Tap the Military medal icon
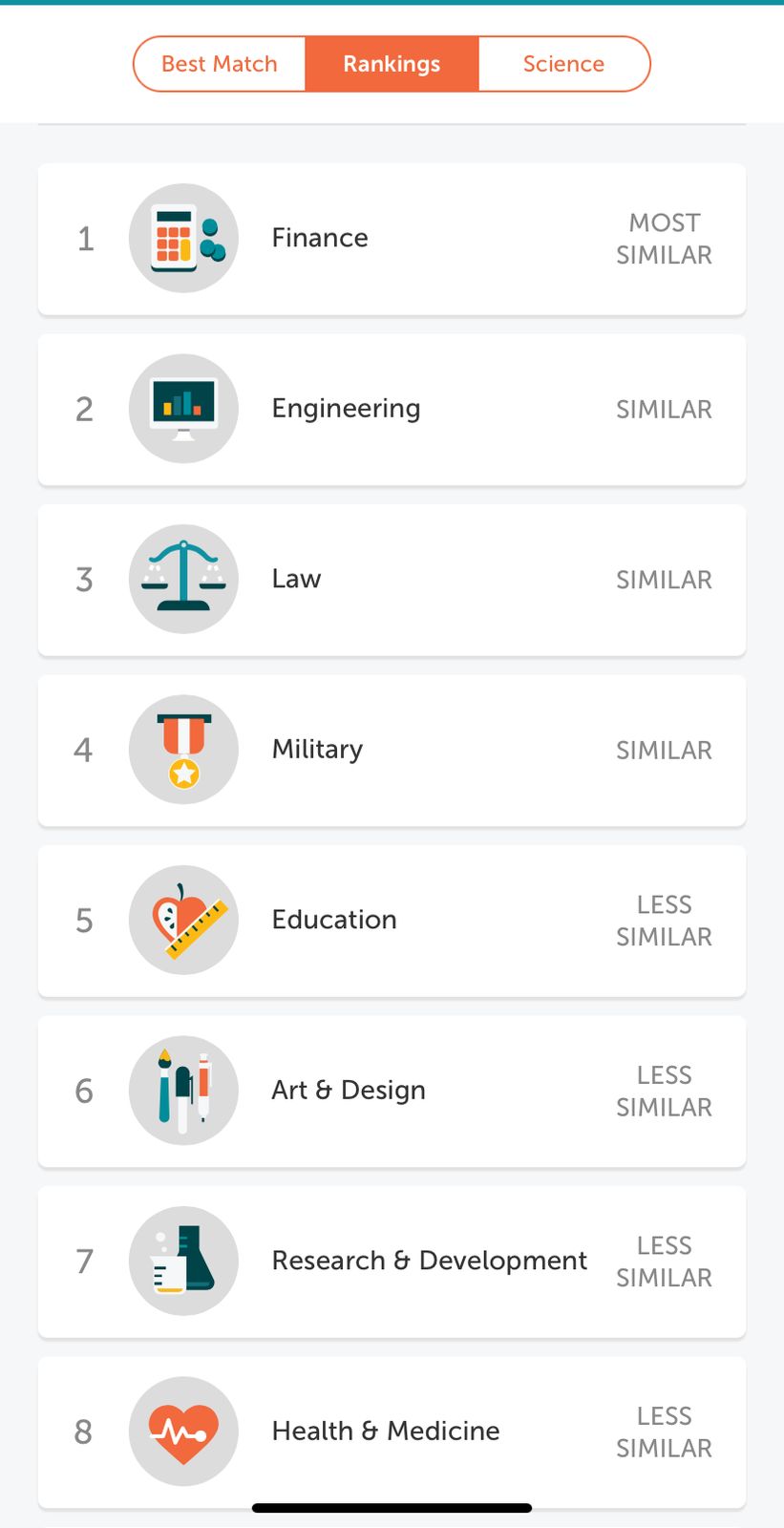Viewport: 784px width, 1528px height. 183,750
